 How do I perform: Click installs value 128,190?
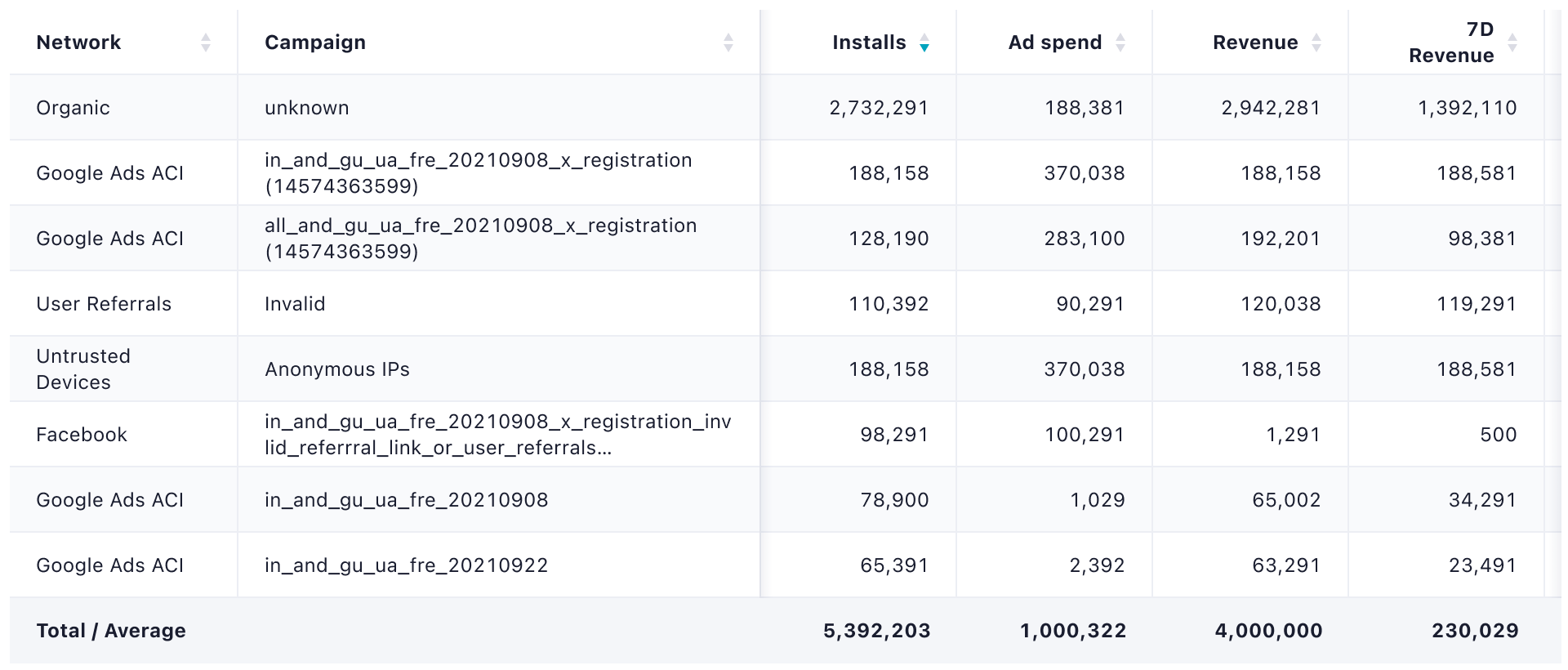coord(889,239)
